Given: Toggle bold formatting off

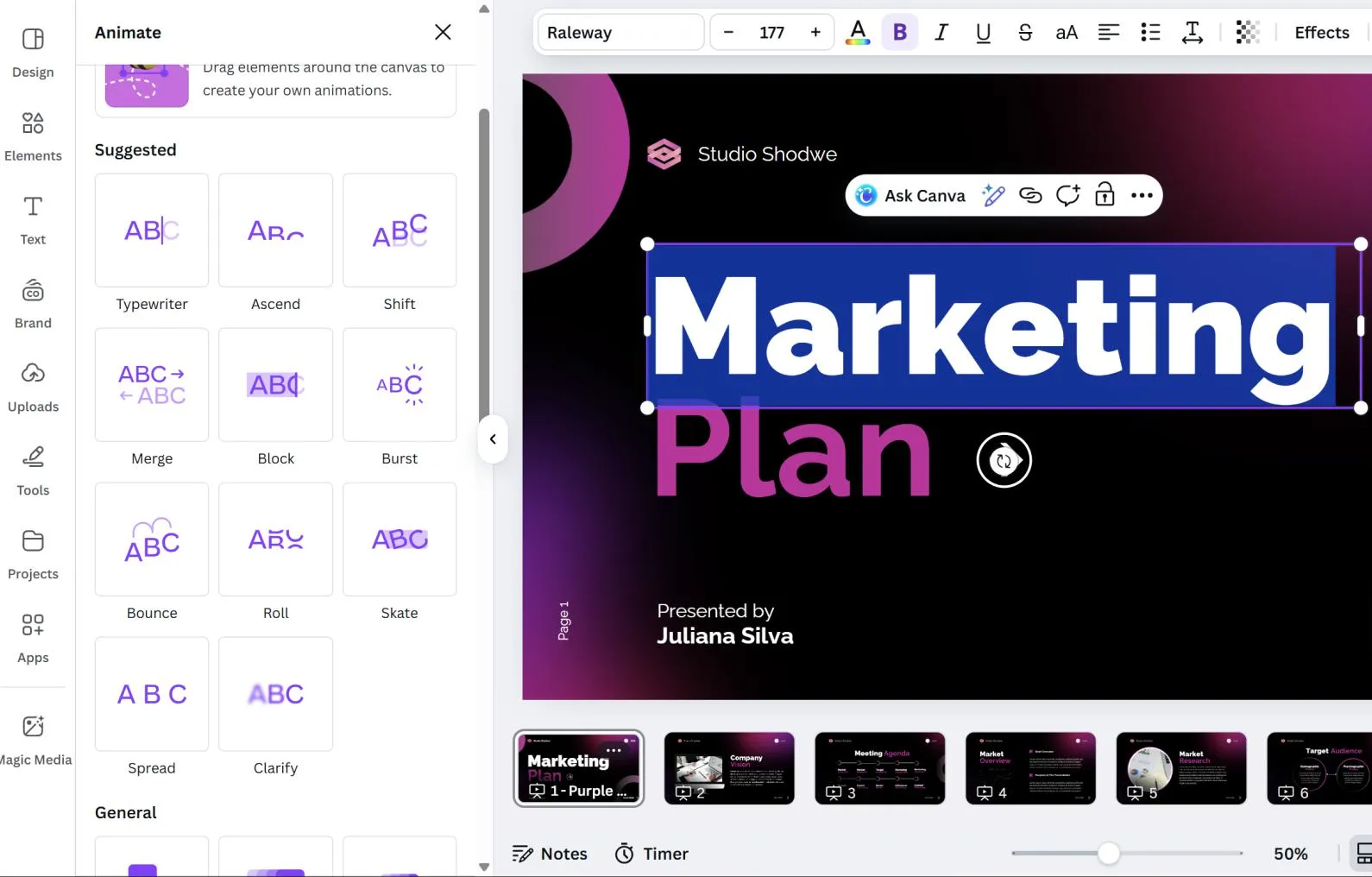Looking at the screenshot, I should (899, 33).
